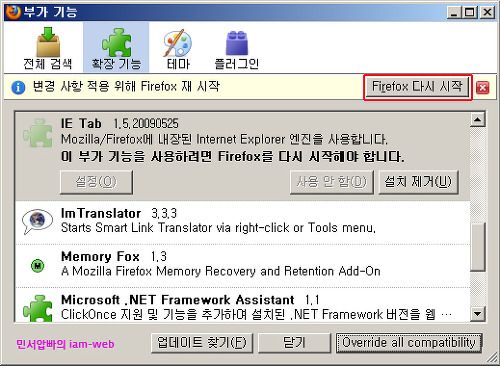Click the Firefox logo in title bar
This screenshot has width=500, height=366.
(13, 12)
